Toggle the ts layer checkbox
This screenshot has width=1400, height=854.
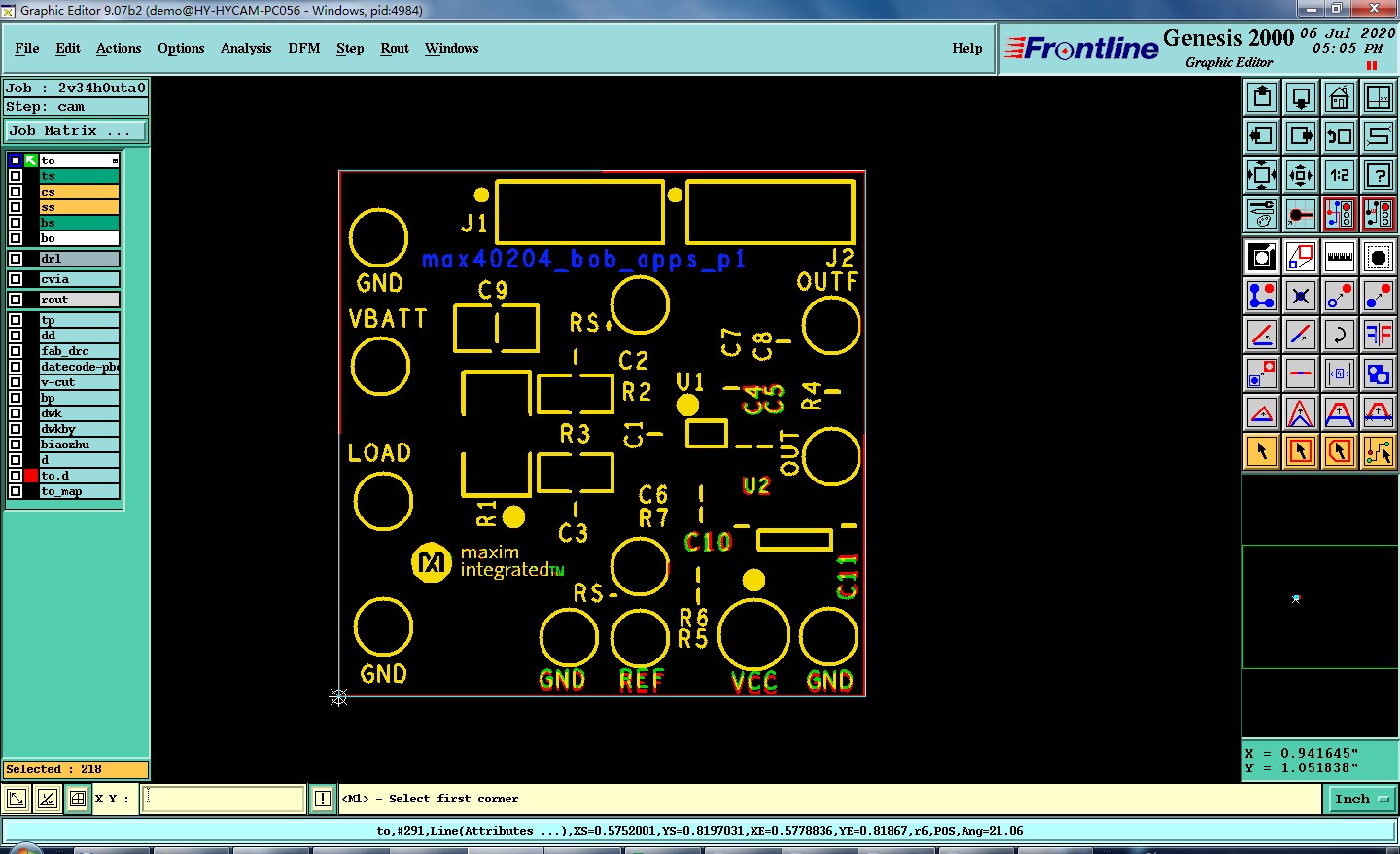[x=16, y=176]
